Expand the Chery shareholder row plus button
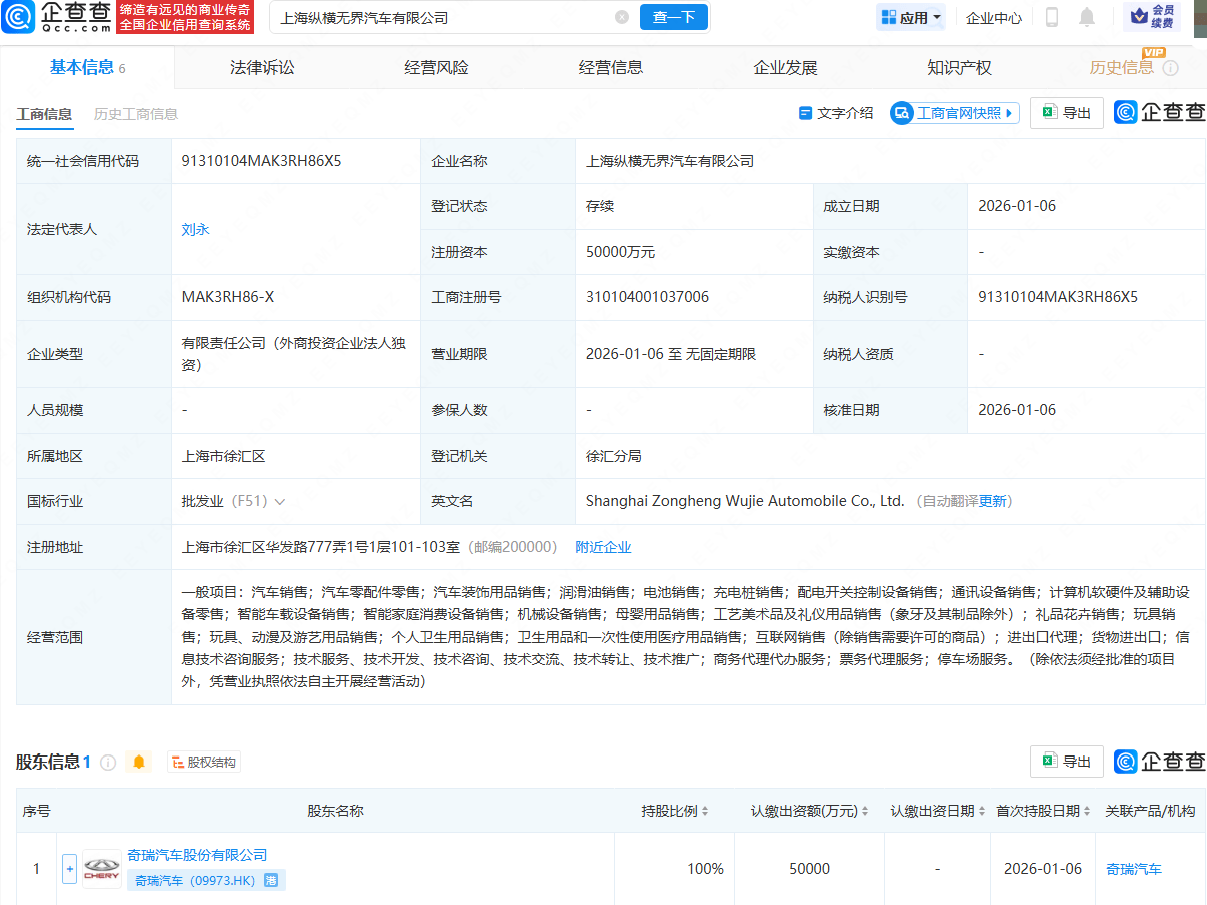The width and height of the screenshot is (1207, 905). [x=70, y=869]
